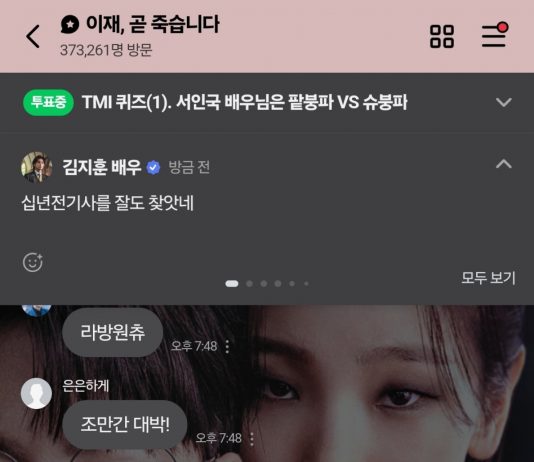Tap 모두 보기 to view all

click(x=488, y=278)
